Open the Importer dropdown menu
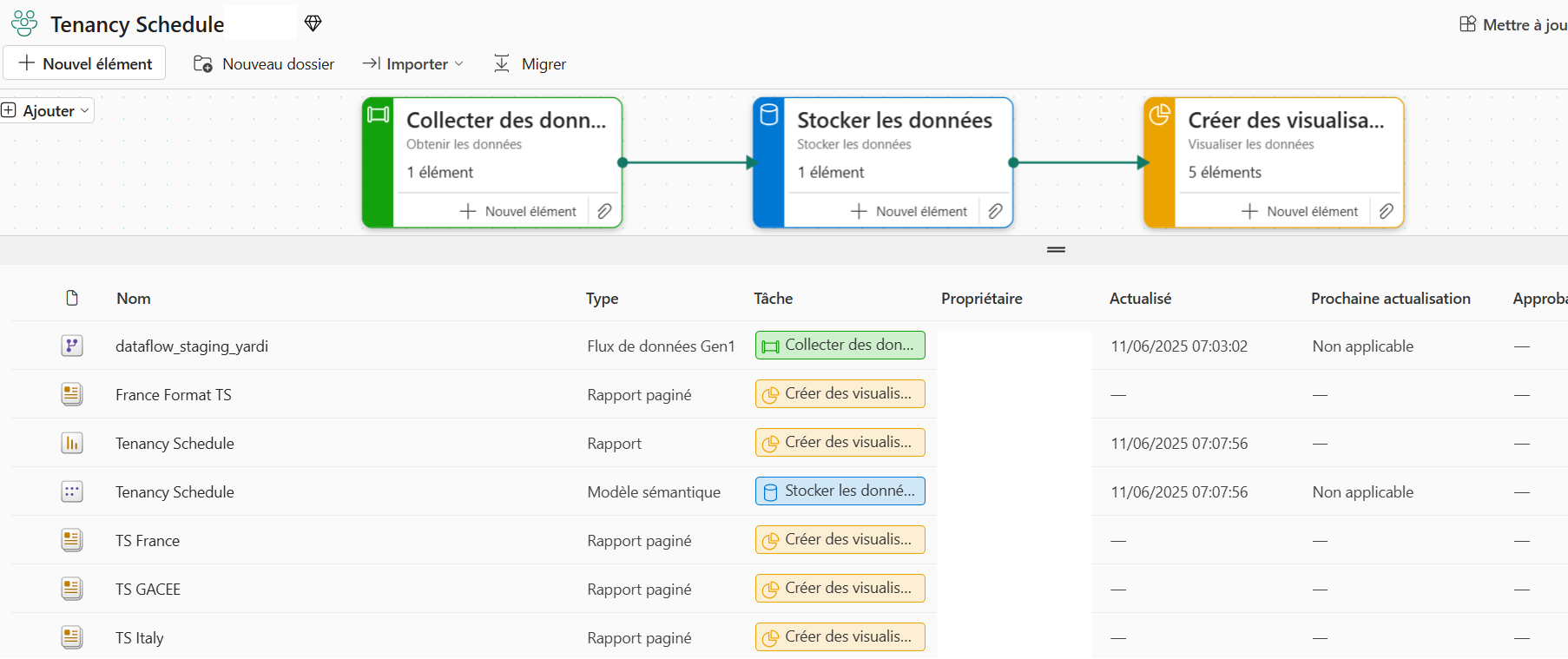 coord(413,63)
